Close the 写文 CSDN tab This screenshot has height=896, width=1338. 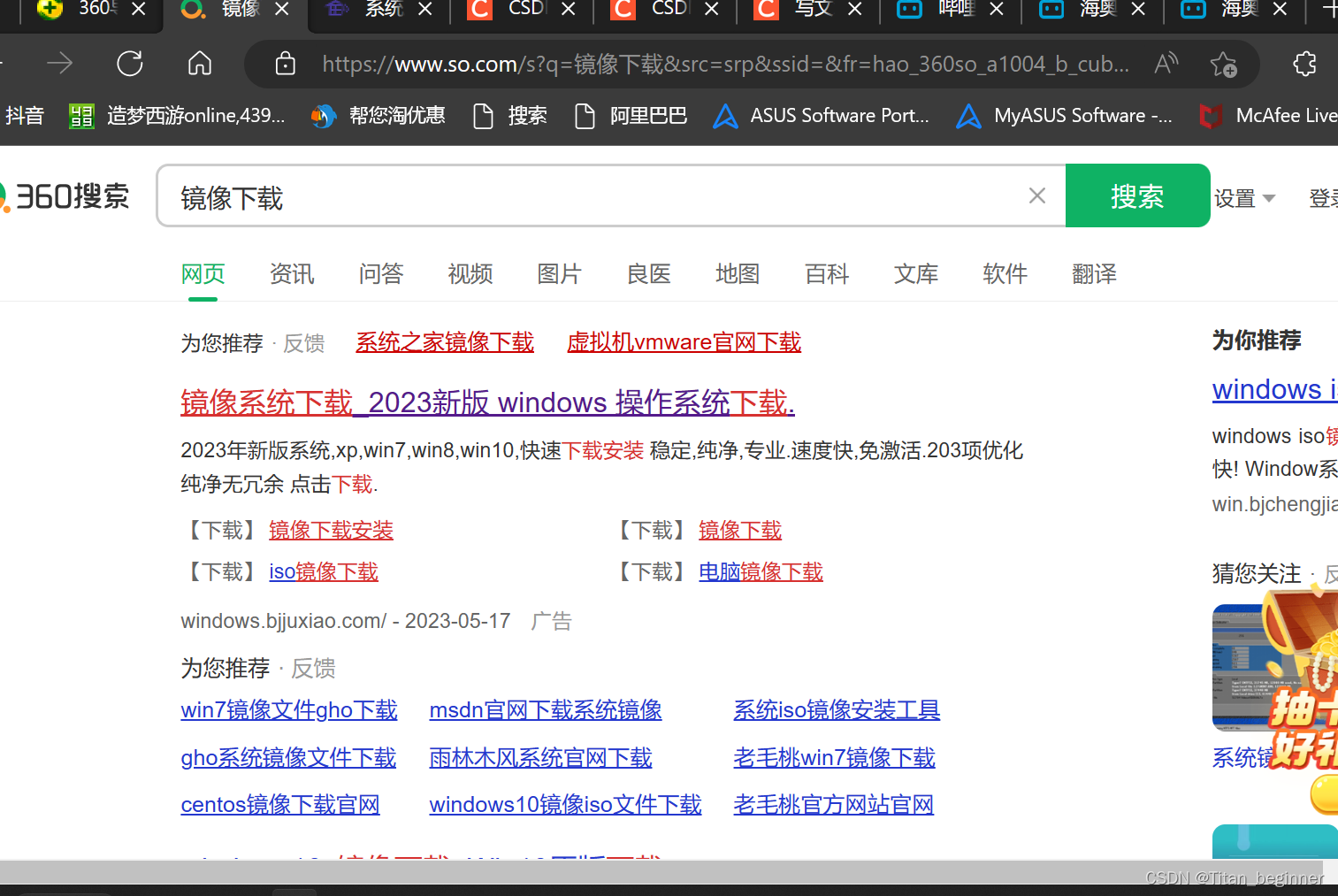pyautogui.click(x=855, y=9)
